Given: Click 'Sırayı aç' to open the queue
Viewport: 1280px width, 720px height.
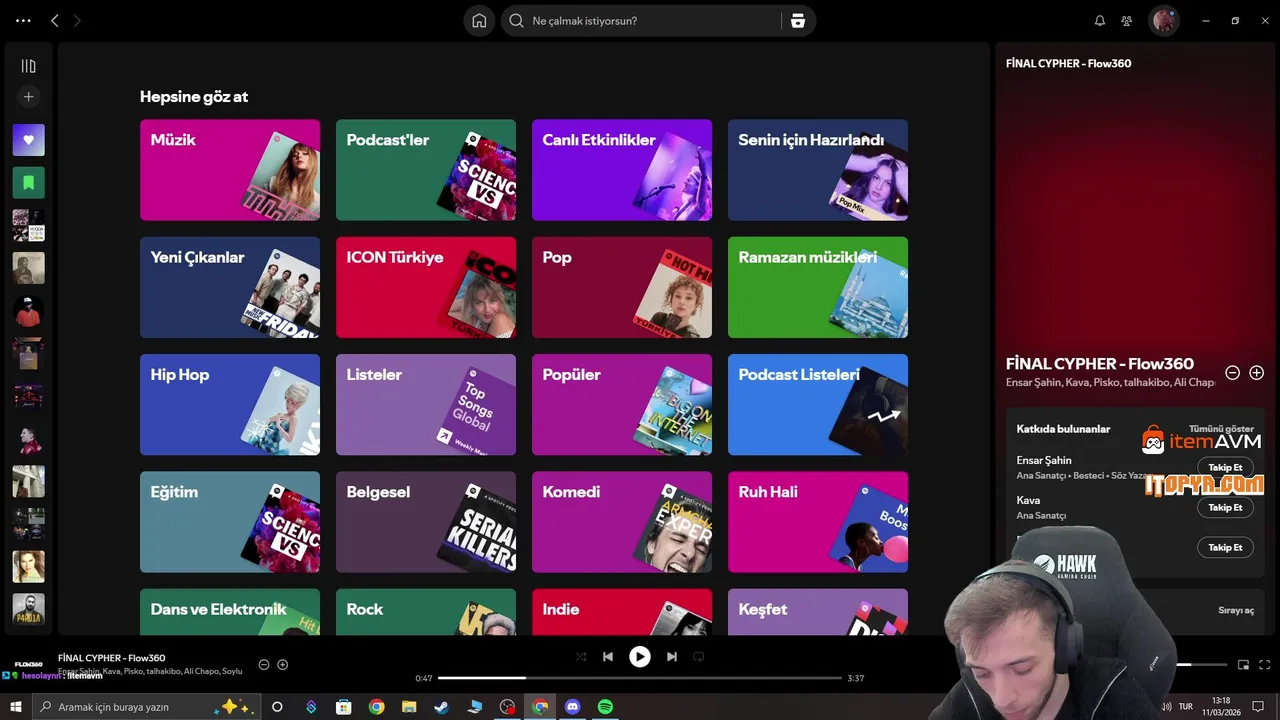Looking at the screenshot, I should [1236, 610].
